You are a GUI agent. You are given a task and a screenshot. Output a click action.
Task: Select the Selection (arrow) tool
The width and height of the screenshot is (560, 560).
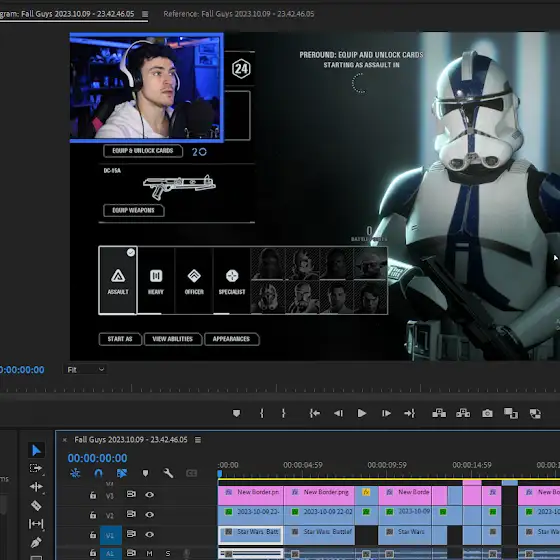(x=36, y=450)
